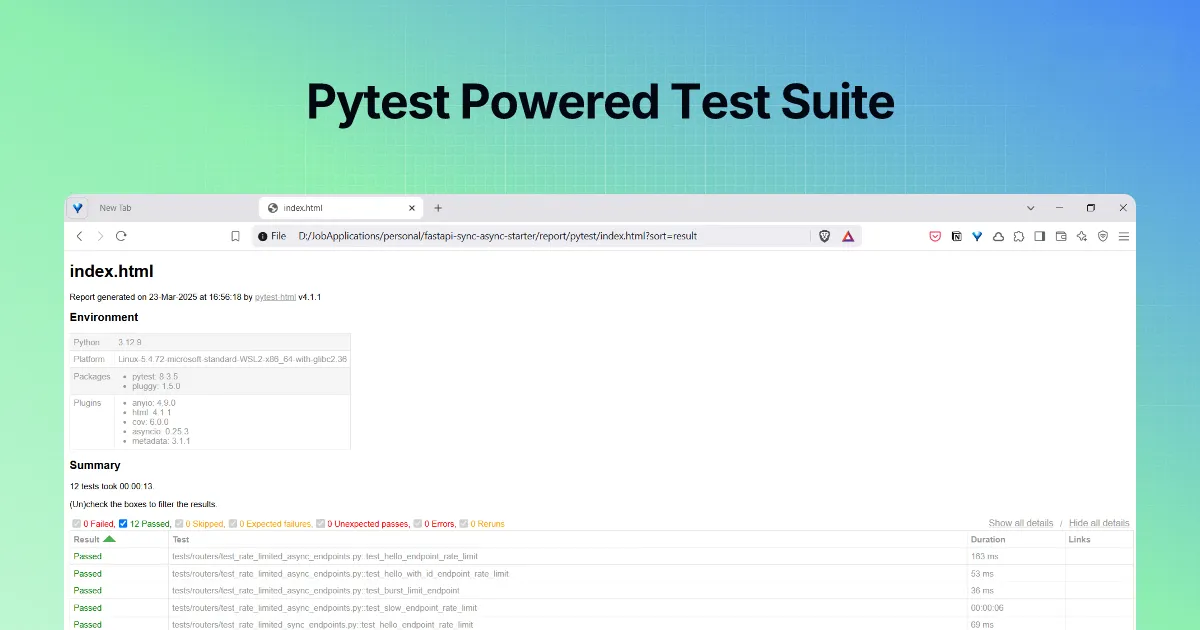Expand the test_hello_endpoint_rate_limit async row
Image resolution: width=1200 pixels, height=630 pixels.
coord(600,556)
